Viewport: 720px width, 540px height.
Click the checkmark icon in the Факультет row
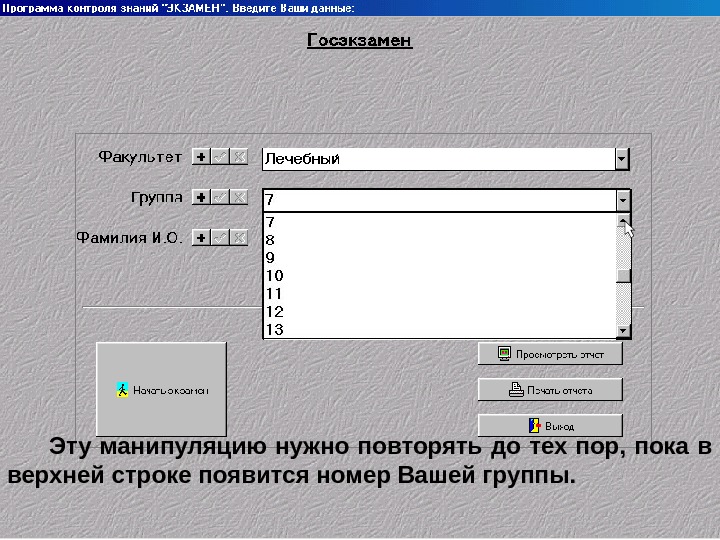[x=220, y=157]
